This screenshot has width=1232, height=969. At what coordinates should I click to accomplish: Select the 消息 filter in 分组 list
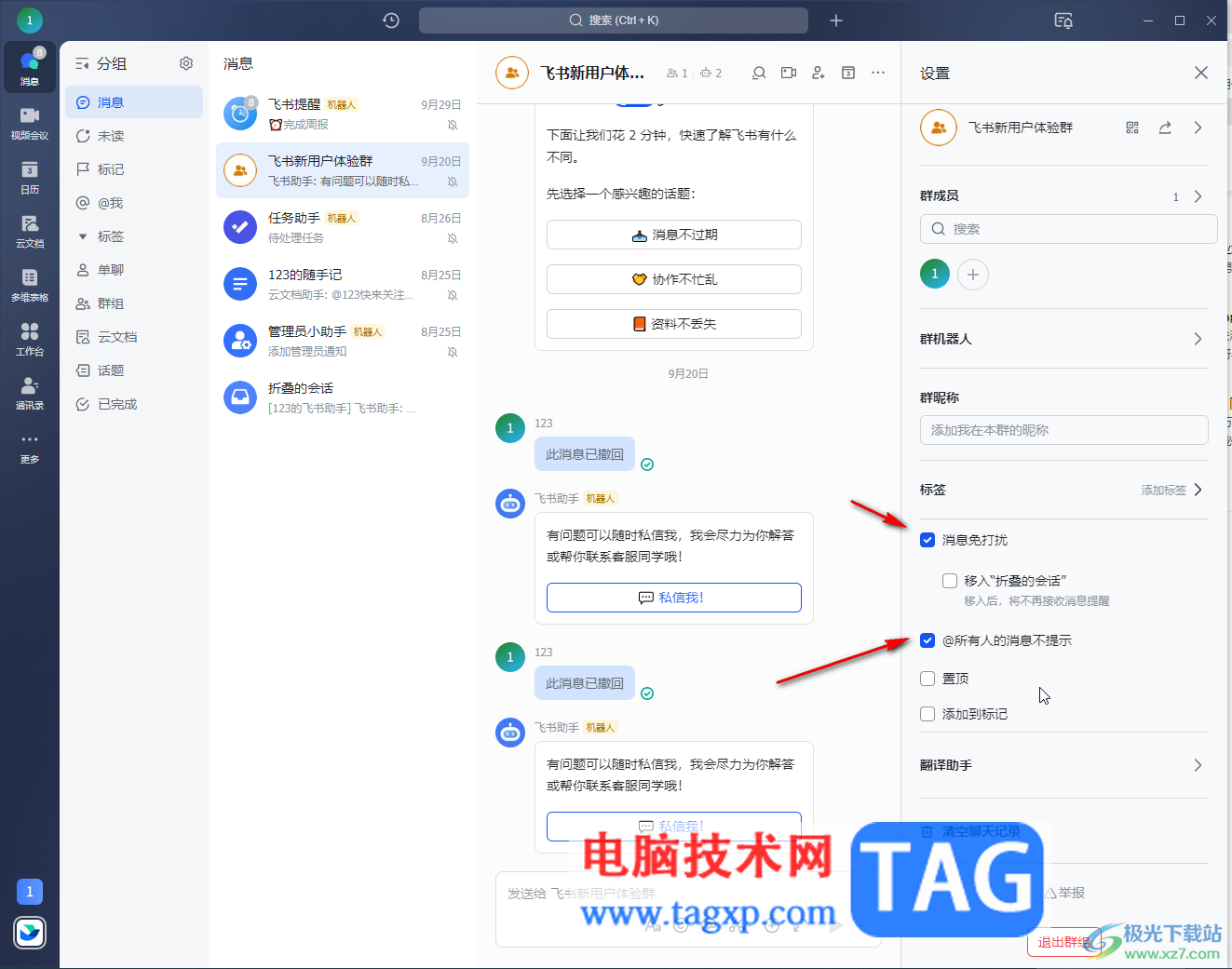(134, 102)
